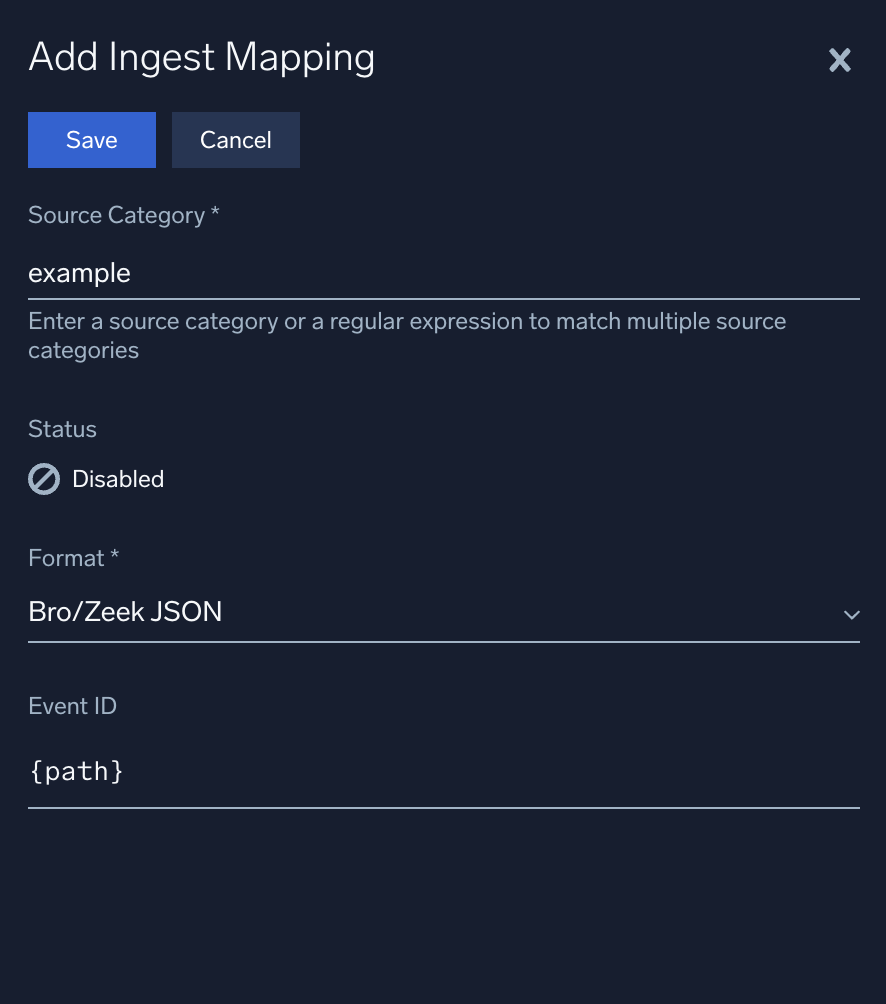Click the Source Category underline field
Viewport: 886px width, 1004px height.
[443, 273]
